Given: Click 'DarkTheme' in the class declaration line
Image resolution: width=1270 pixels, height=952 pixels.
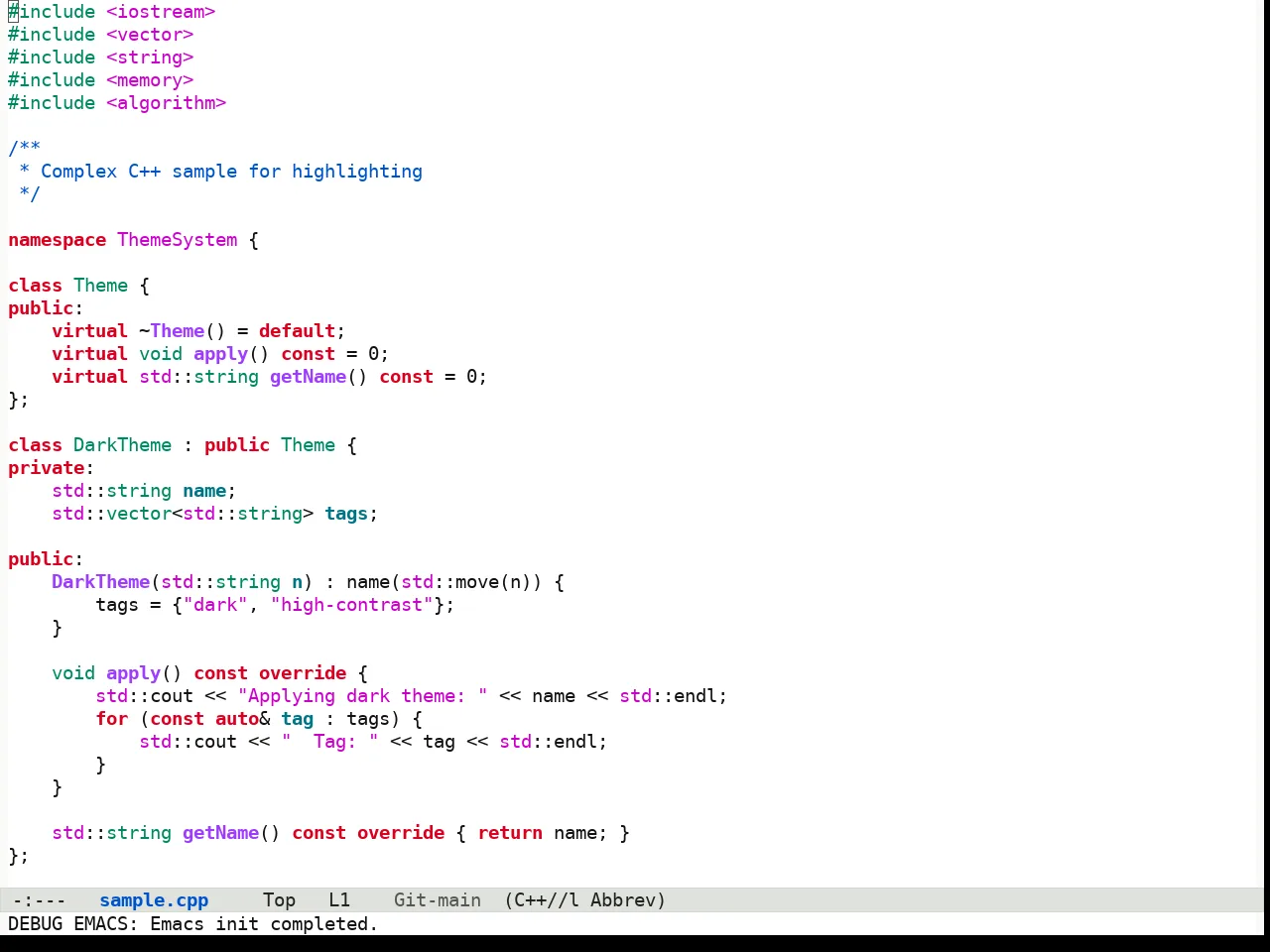Looking at the screenshot, I should point(123,445).
